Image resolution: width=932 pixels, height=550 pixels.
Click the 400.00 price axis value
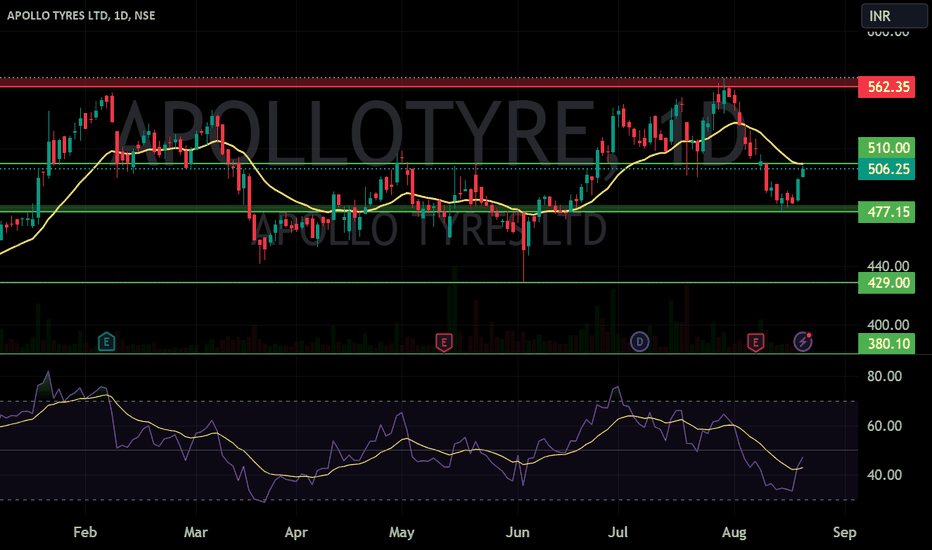(x=888, y=325)
